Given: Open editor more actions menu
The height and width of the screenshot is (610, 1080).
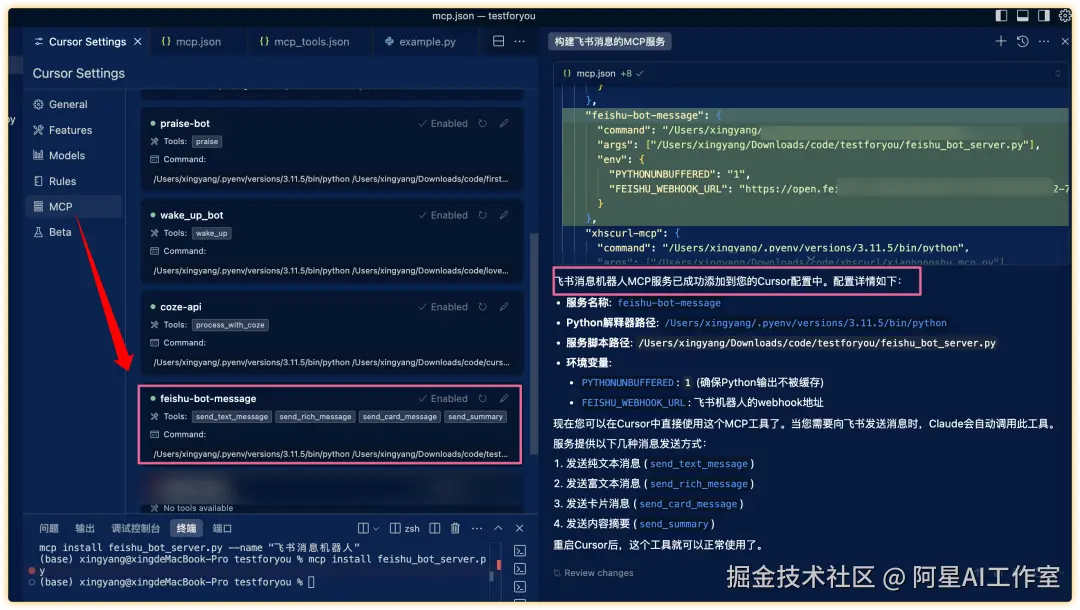Looking at the screenshot, I should tap(519, 41).
